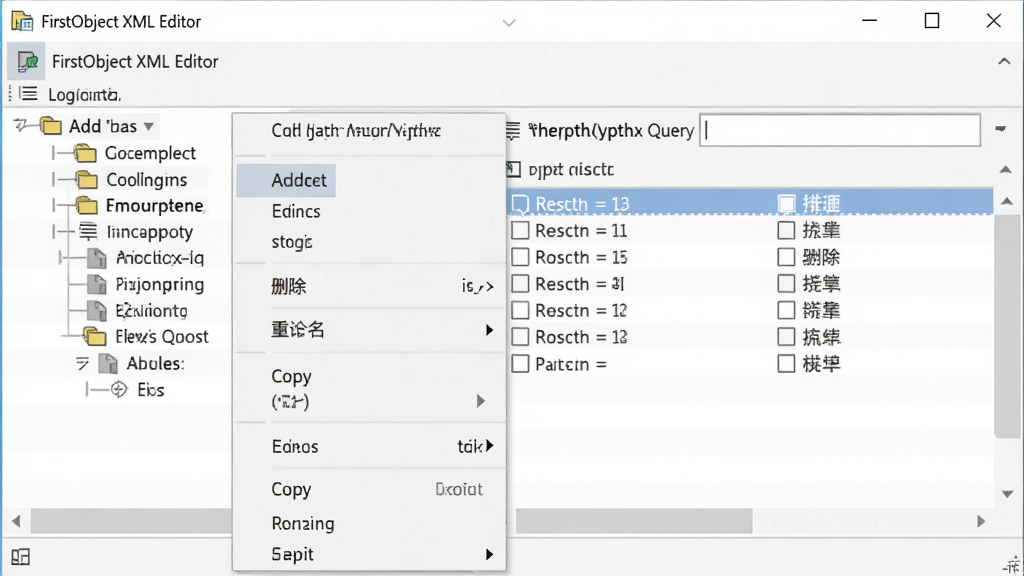
Task: Choose stogɛ in the context menu
Action: click(x=292, y=242)
